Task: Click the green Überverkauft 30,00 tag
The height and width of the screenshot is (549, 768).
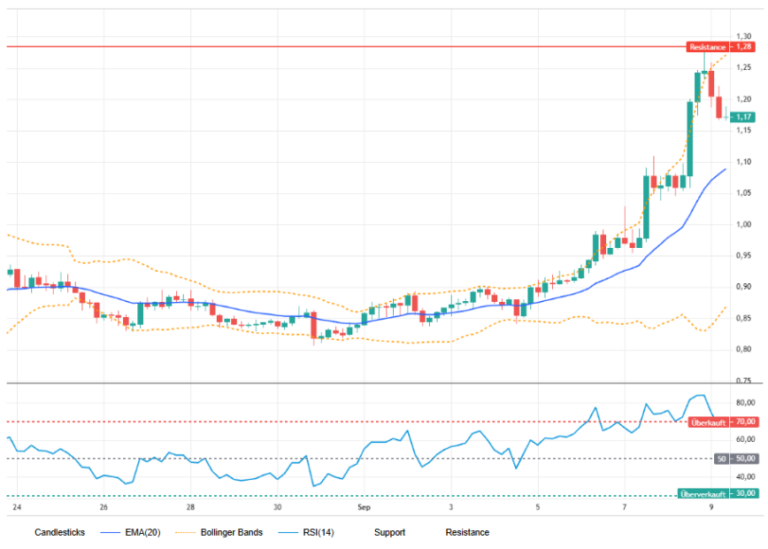Action: [718, 494]
